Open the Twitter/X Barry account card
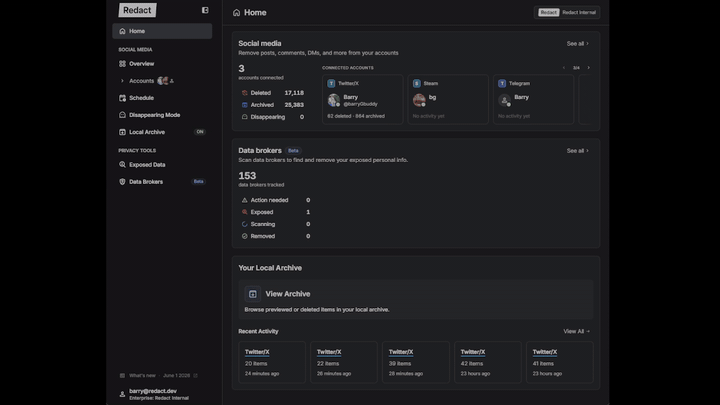The image size is (720, 405). (x=362, y=99)
